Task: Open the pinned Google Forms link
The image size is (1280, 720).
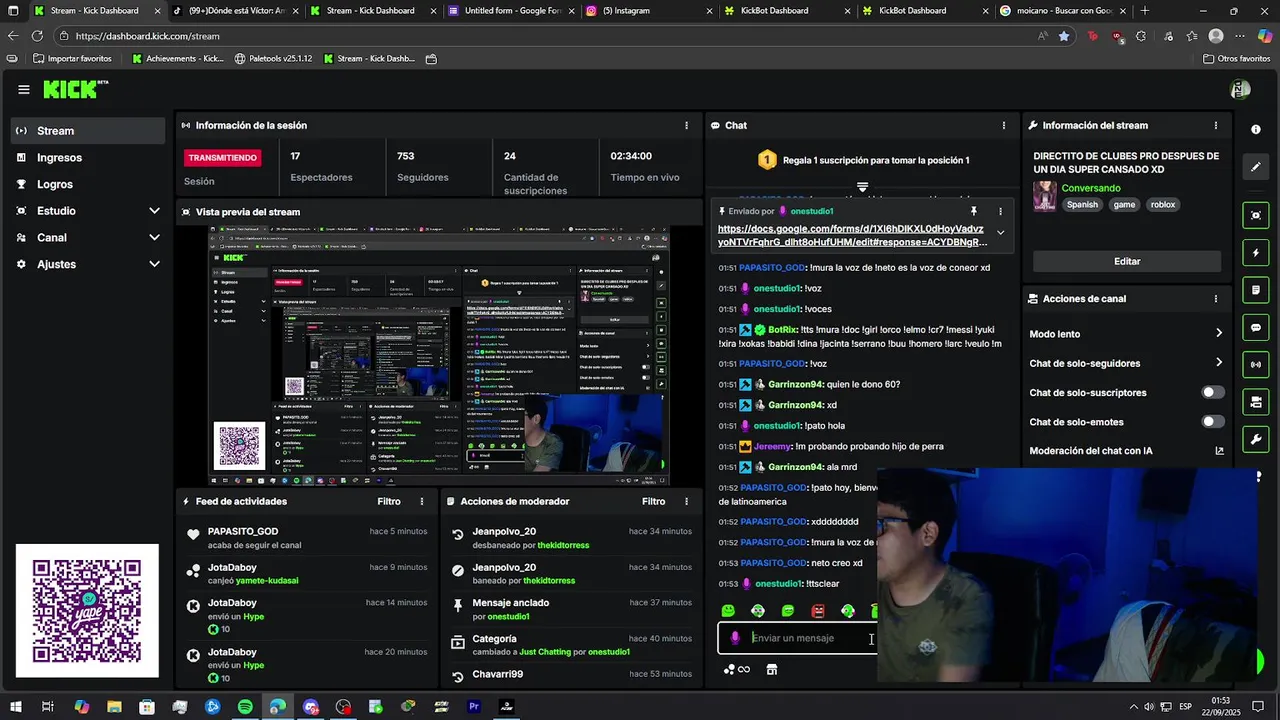Action: click(x=852, y=235)
